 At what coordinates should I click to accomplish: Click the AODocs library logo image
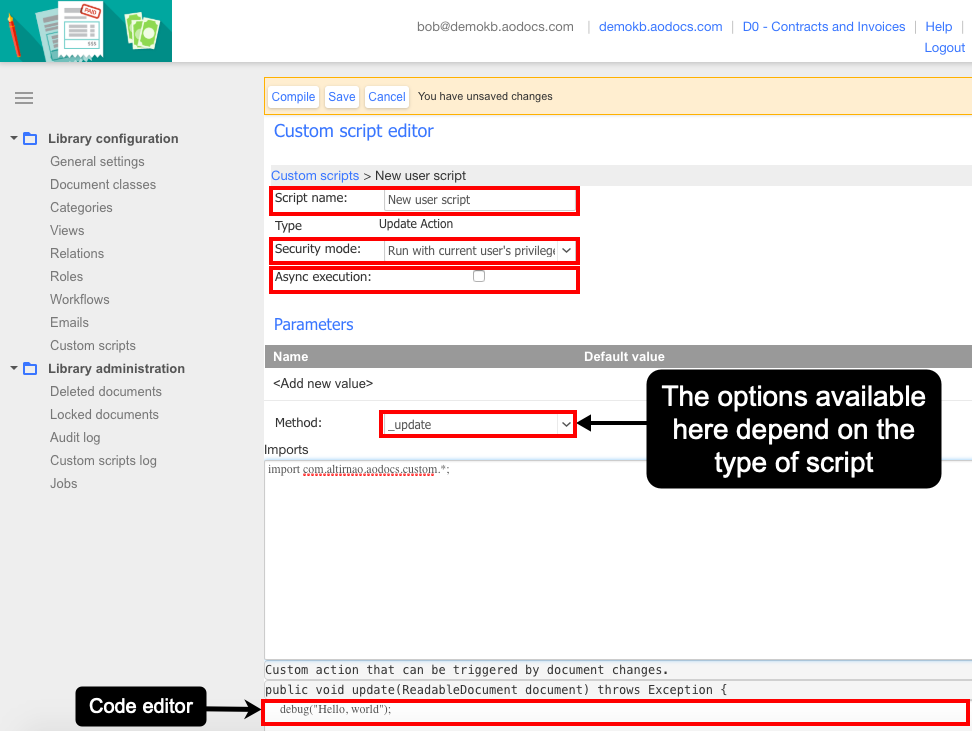coord(86,31)
